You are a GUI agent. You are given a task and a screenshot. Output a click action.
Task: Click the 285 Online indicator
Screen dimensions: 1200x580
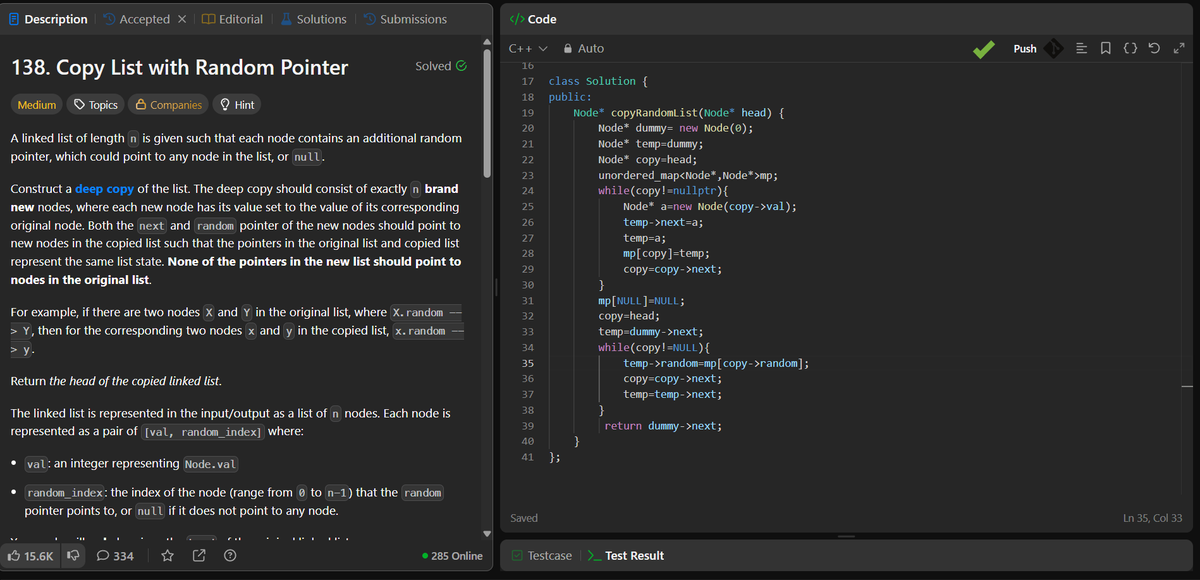click(453, 556)
